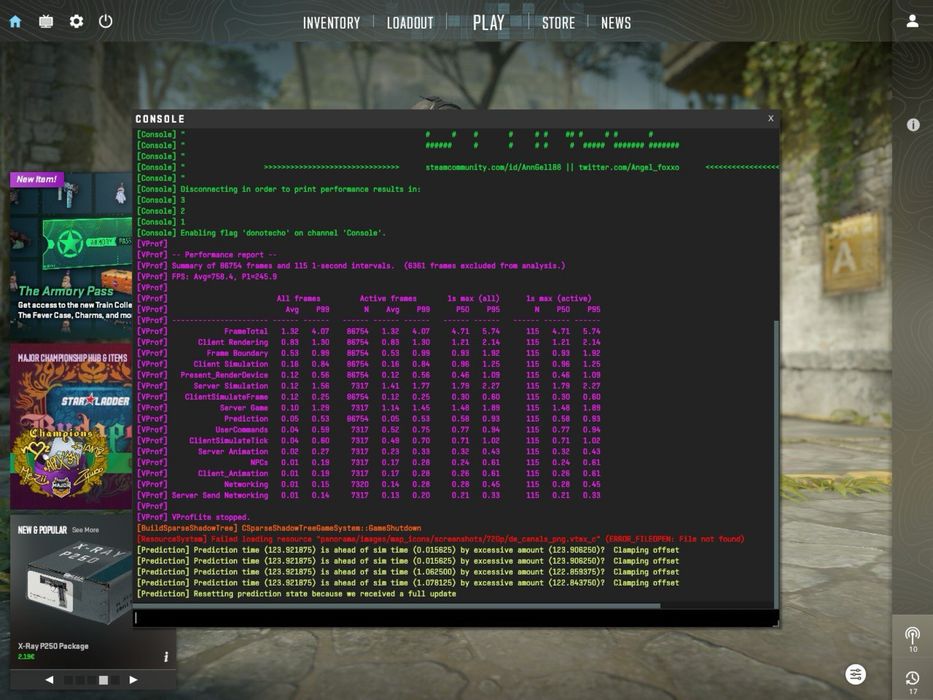Viewport: 933px width, 700px height.
Task: Open the recent players clock icon
Action: pyautogui.click(x=912, y=678)
